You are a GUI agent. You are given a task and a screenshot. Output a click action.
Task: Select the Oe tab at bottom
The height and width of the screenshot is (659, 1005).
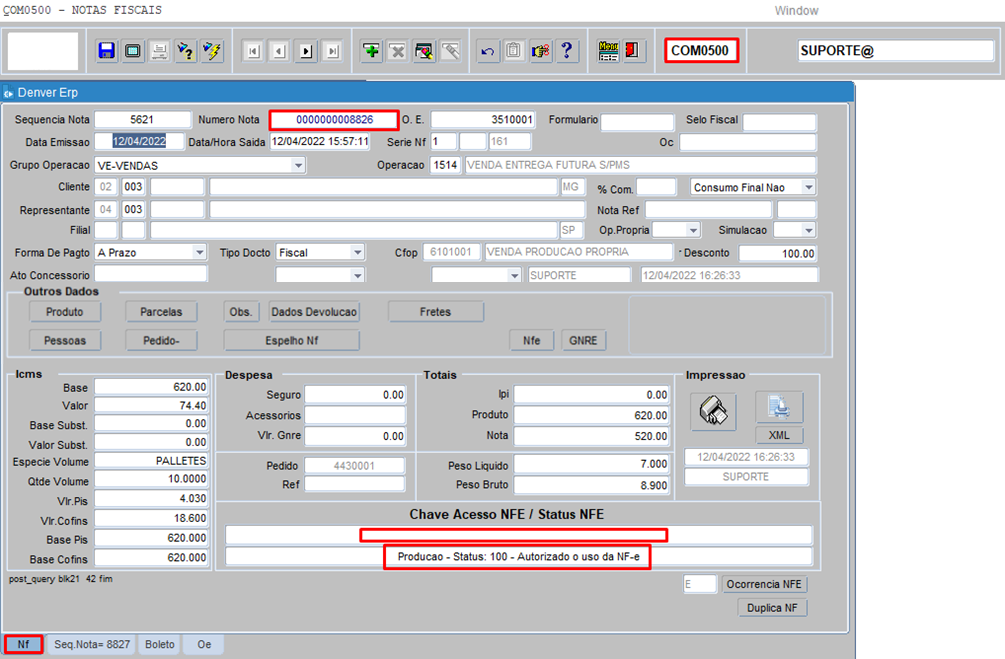click(x=204, y=645)
